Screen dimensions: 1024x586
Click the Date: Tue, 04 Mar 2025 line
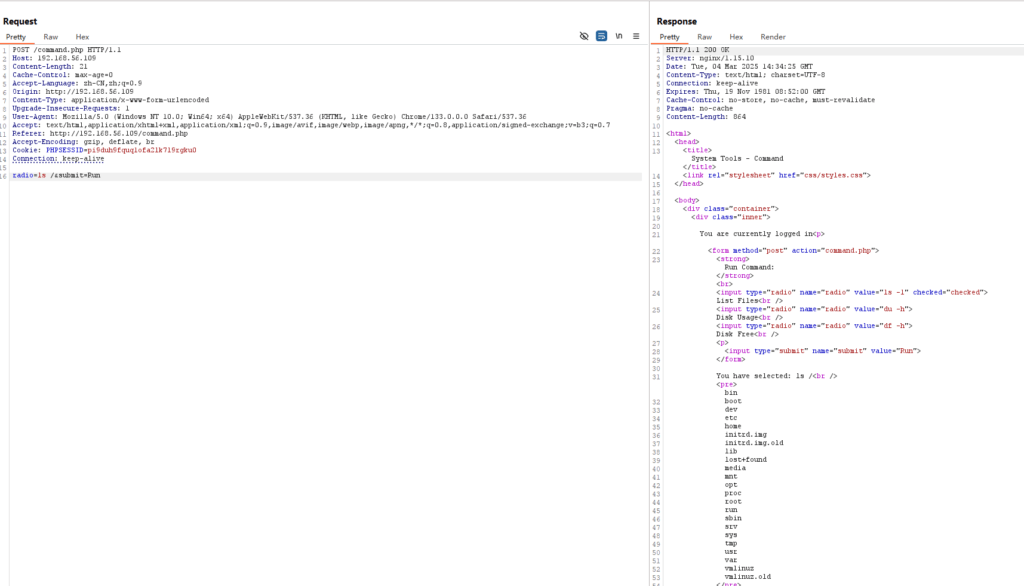tap(739, 67)
